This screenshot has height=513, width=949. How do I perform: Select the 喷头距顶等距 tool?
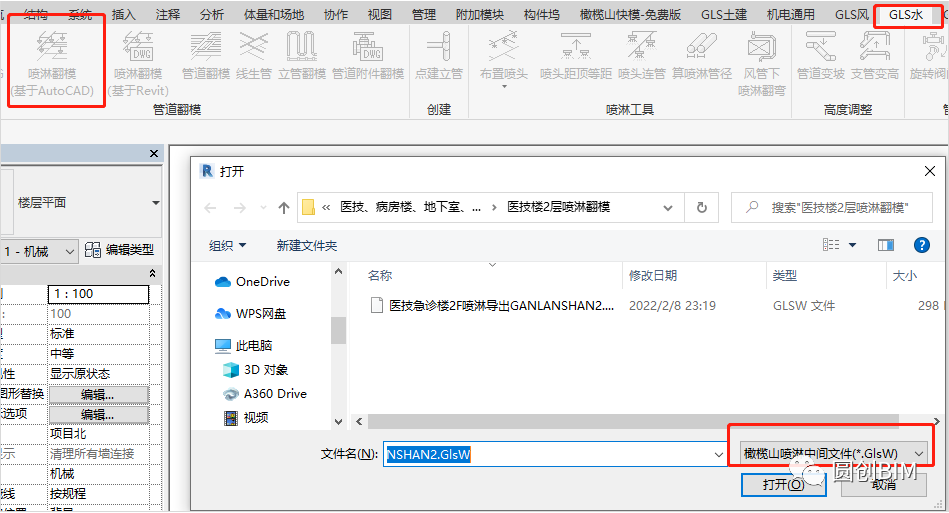point(576,56)
